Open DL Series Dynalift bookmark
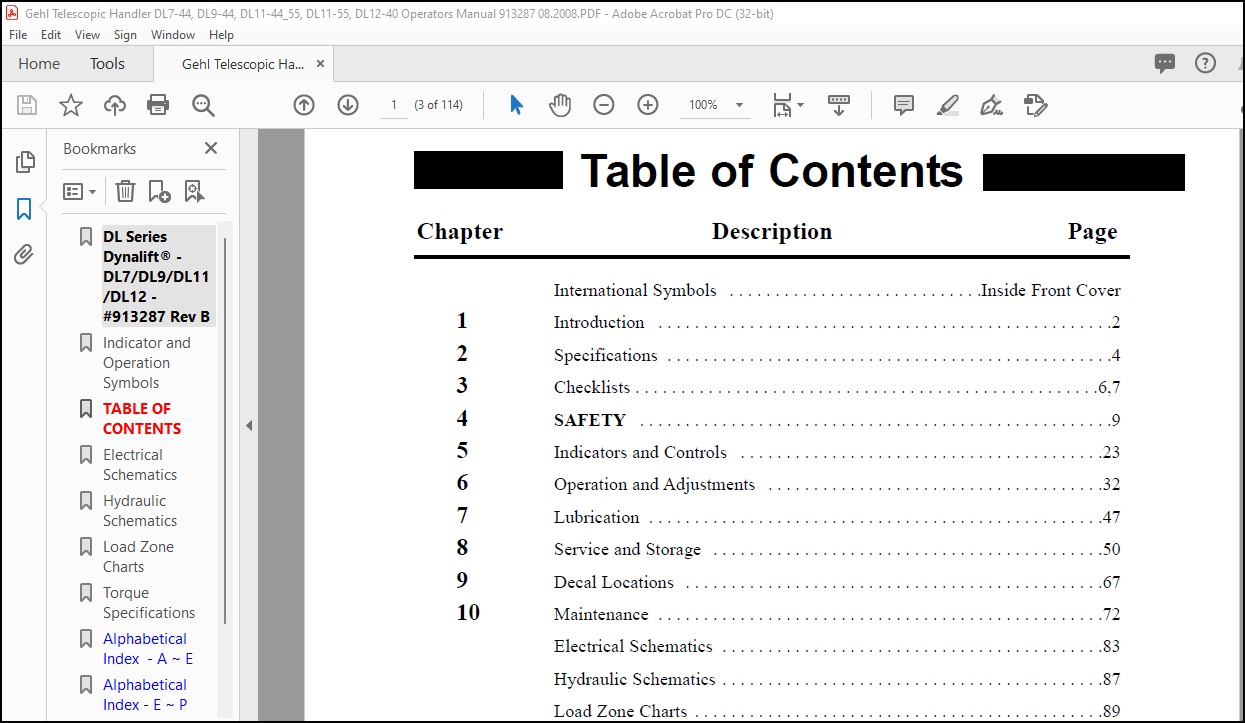This screenshot has height=723, width=1245. [157, 277]
